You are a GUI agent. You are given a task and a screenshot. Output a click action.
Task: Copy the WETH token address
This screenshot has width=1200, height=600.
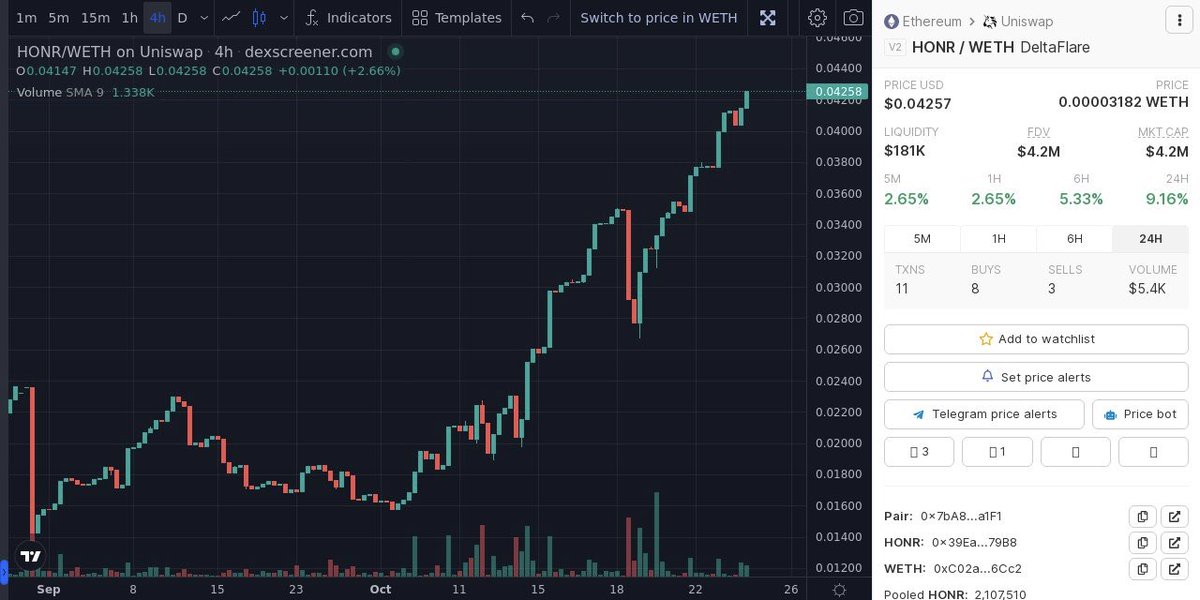coord(1142,568)
